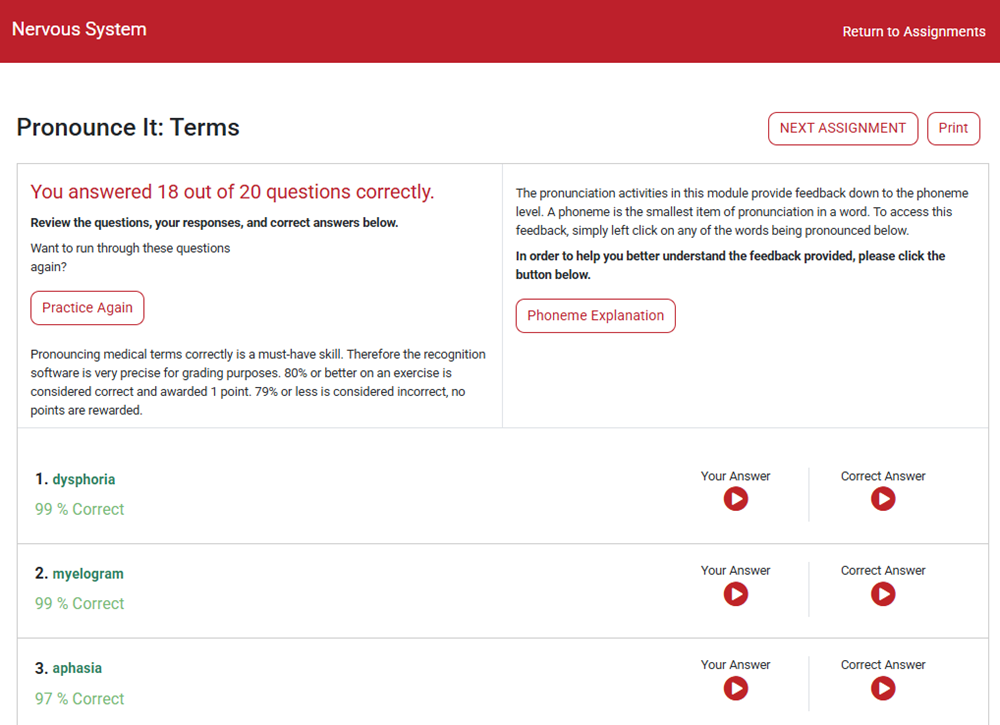1000x725 pixels.
Task: Play the correct answer for aphasia
Action: coord(882,688)
